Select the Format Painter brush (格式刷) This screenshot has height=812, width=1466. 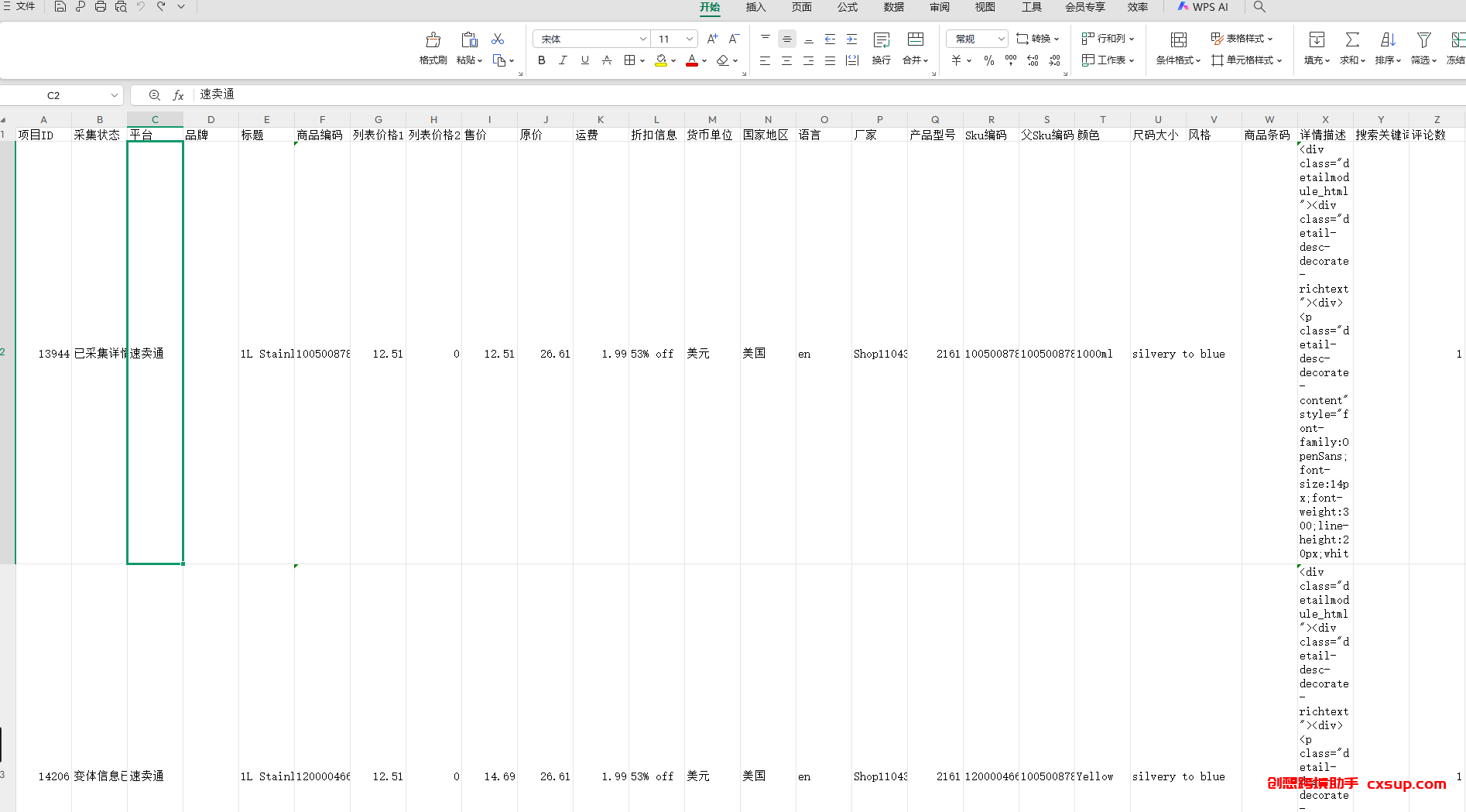click(433, 48)
